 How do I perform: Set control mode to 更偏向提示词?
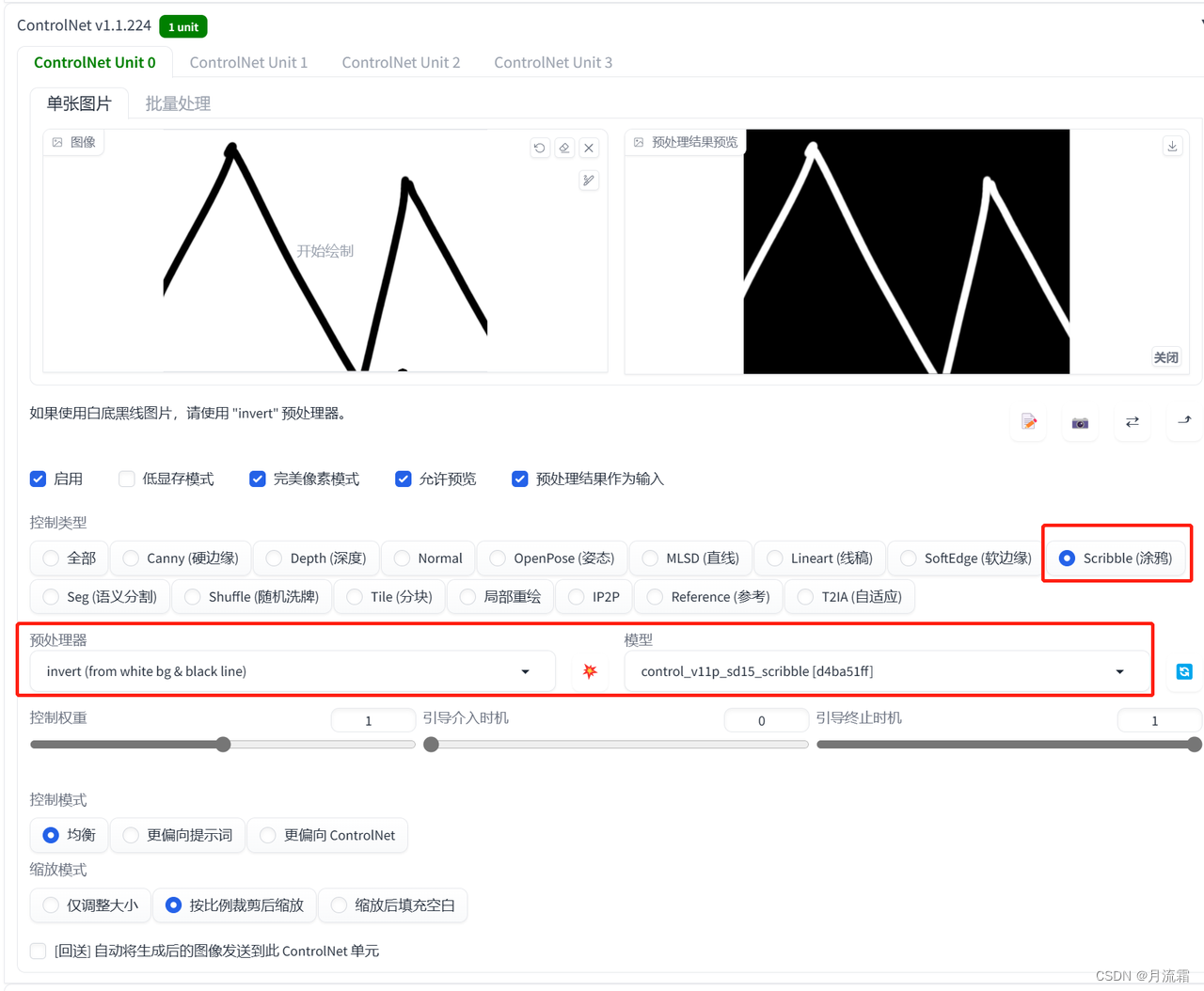click(178, 835)
